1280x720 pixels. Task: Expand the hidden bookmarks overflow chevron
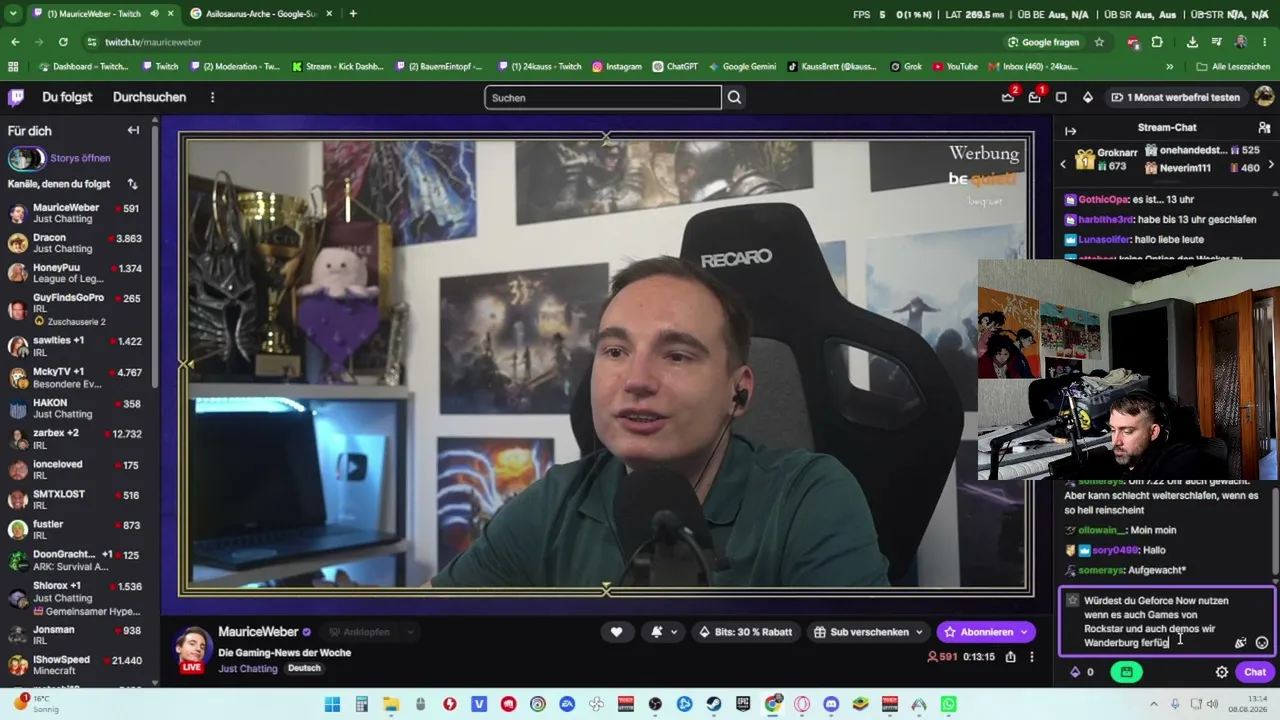(x=1169, y=67)
